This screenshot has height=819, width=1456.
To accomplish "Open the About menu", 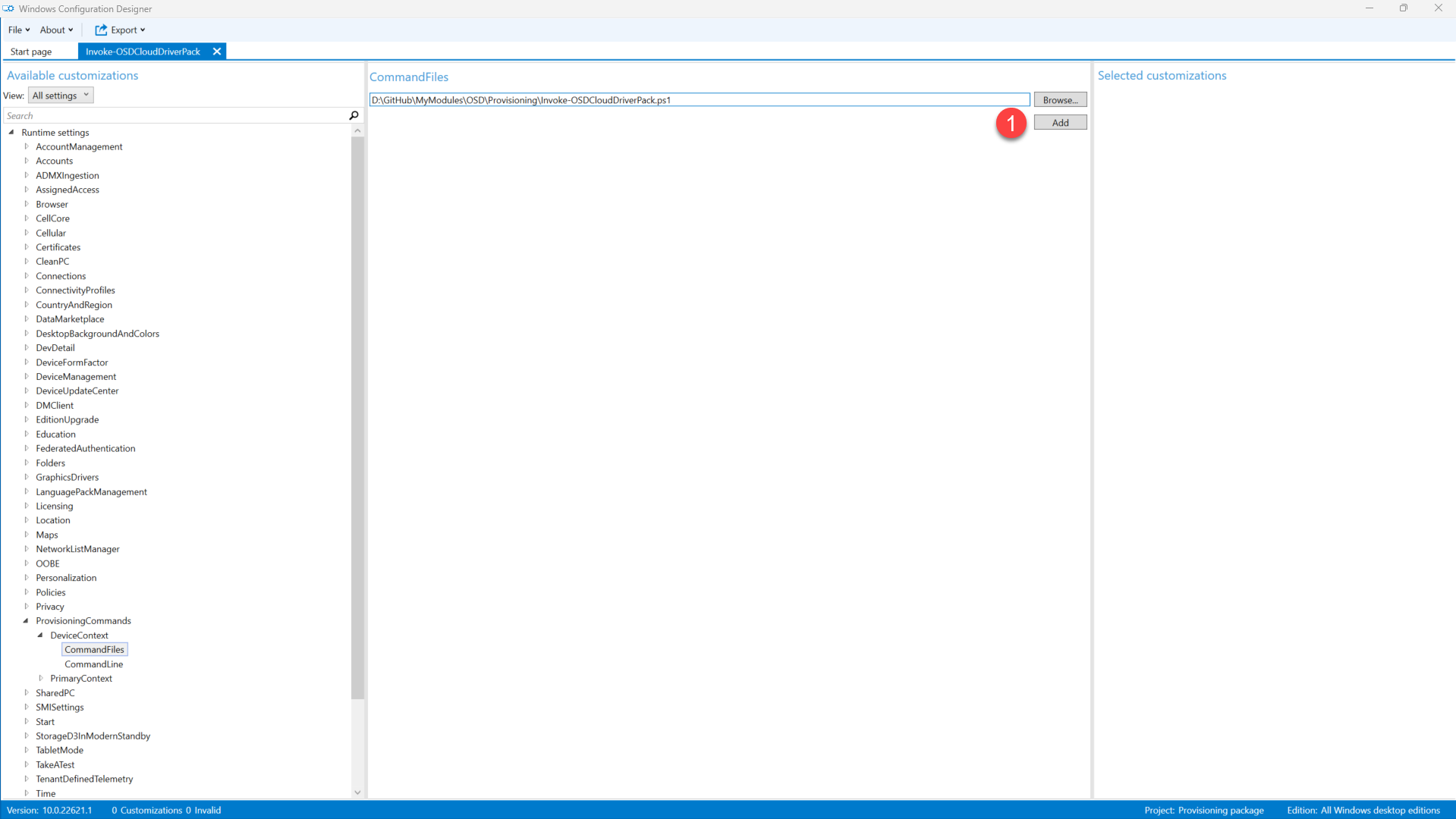I will (56, 30).
